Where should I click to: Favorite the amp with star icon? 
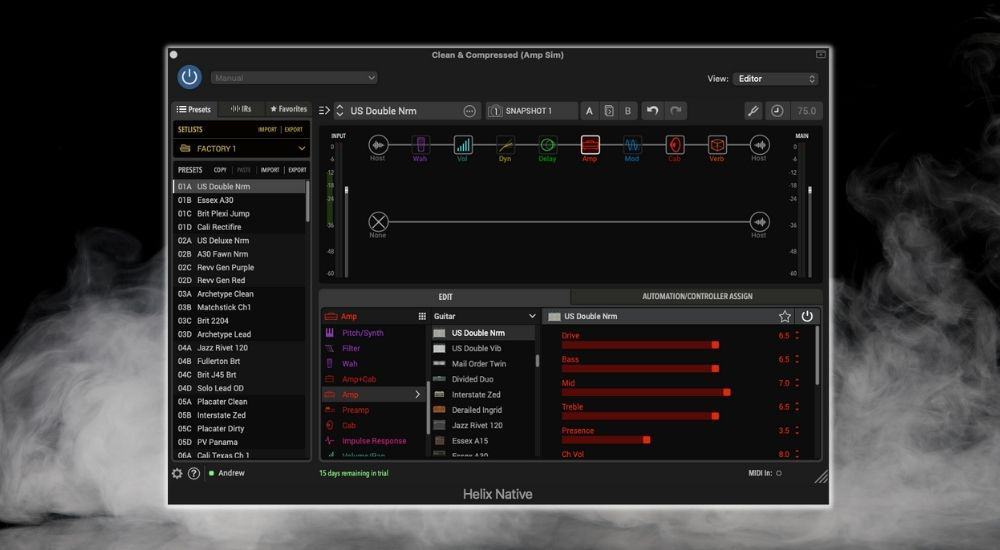(784, 316)
